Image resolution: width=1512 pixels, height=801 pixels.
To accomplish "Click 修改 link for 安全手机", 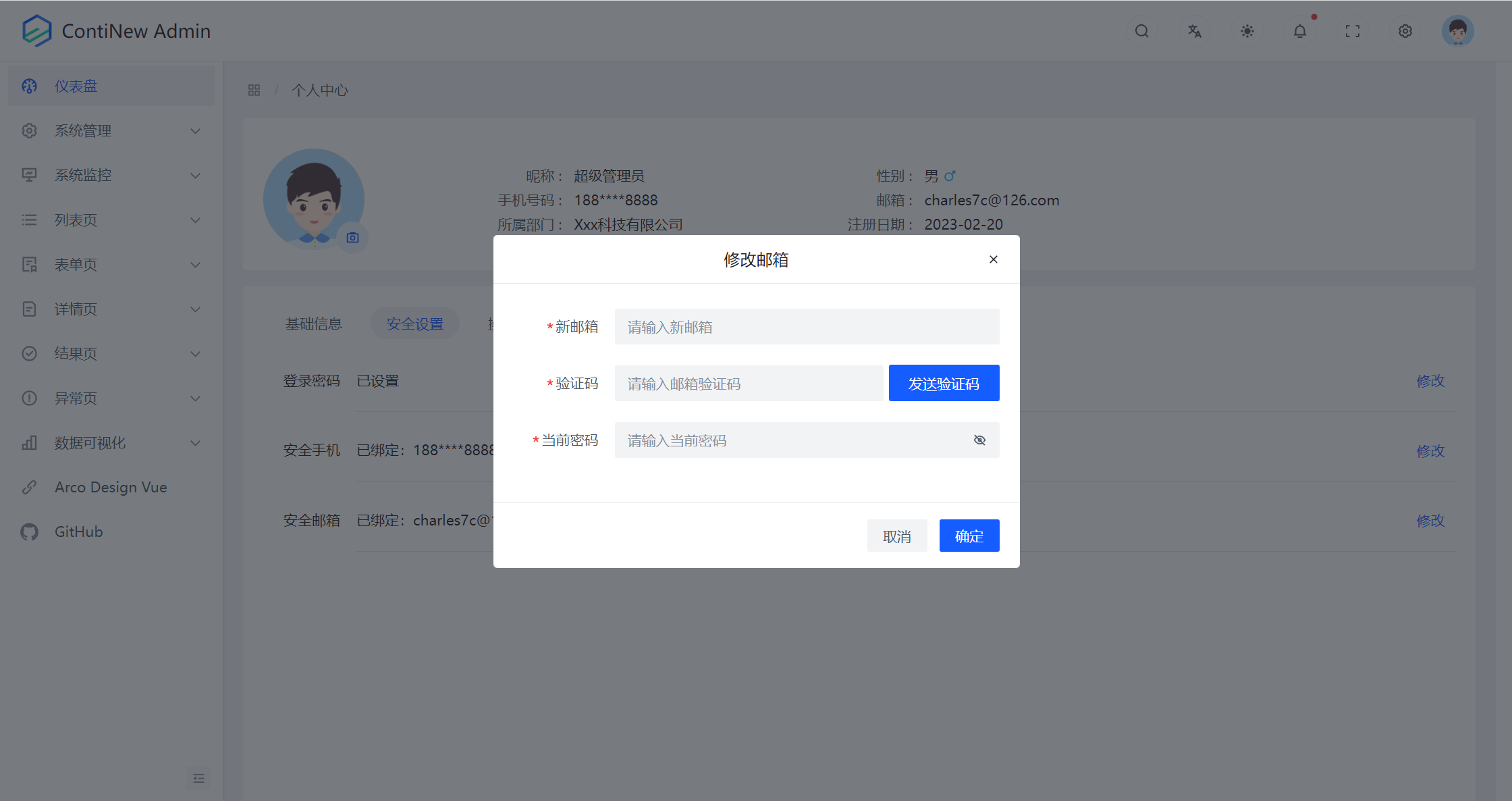I will pos(1430,450).
